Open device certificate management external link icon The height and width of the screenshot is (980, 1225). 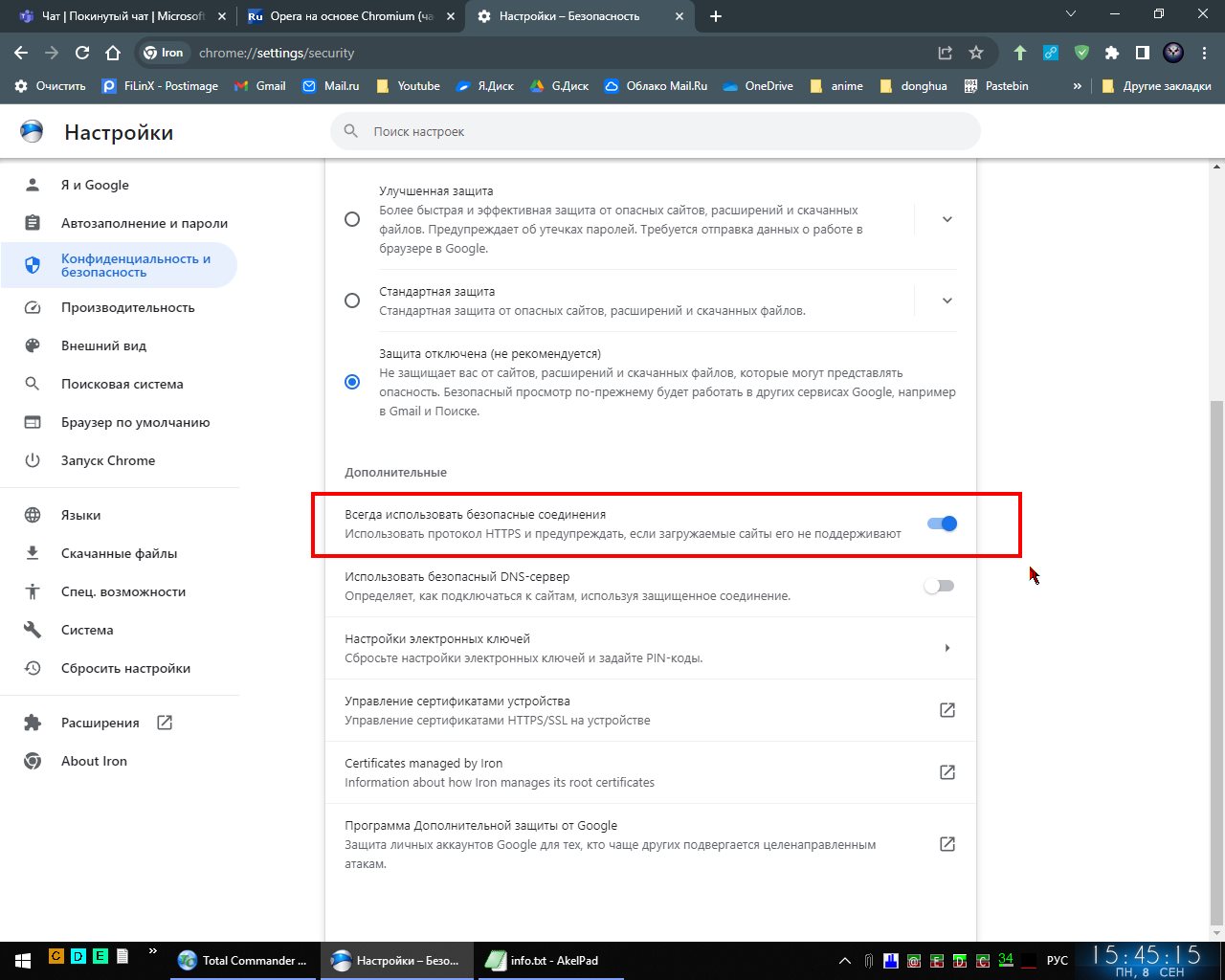(x=947, y=710)
